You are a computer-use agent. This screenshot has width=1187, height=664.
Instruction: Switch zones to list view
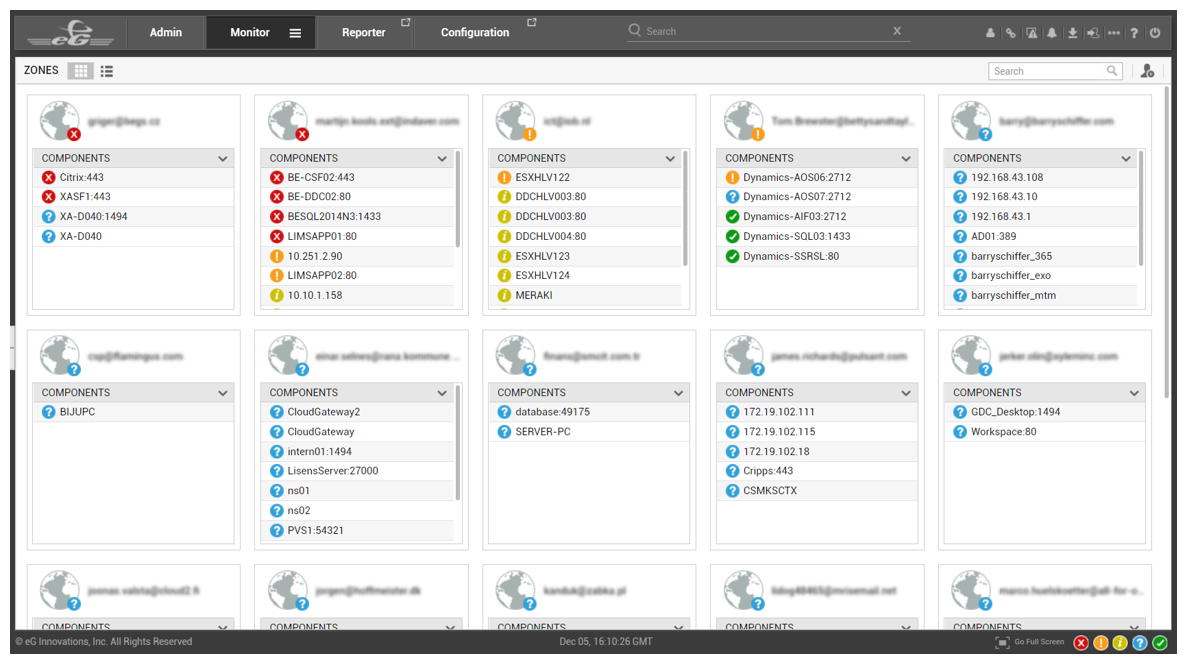(x=107, y=71)
